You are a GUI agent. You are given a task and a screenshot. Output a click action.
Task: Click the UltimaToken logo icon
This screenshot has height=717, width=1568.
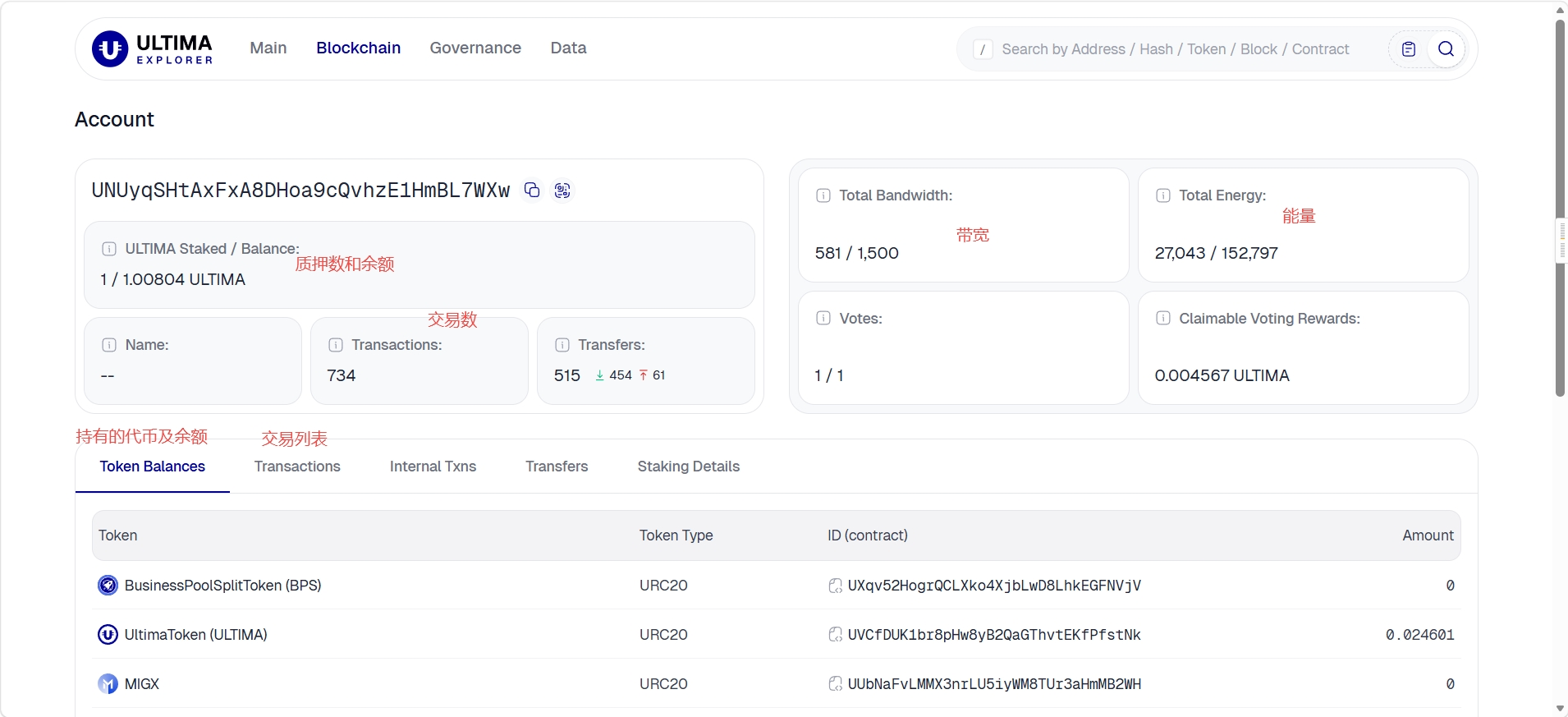pyautogui.click(x=108, y=634)
